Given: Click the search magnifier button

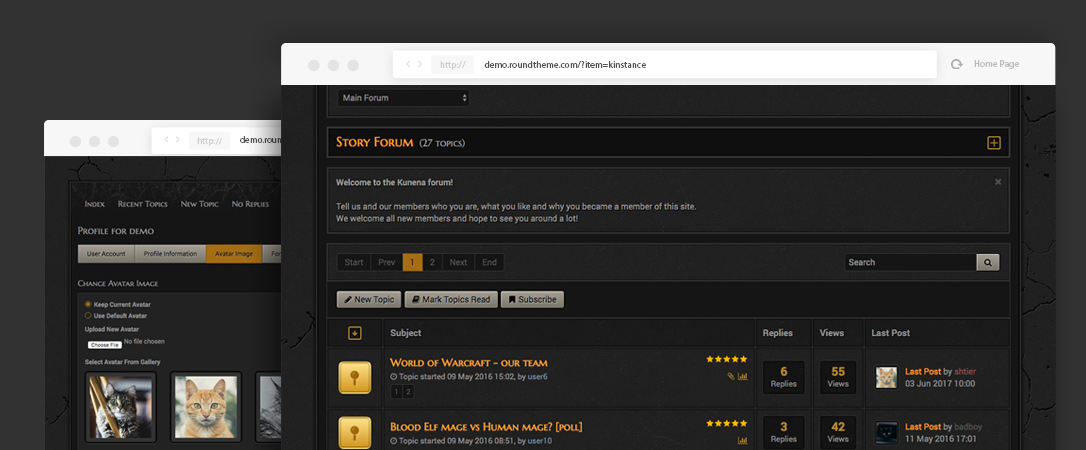Looking at the screenshot, I should (x=988, y=262).
